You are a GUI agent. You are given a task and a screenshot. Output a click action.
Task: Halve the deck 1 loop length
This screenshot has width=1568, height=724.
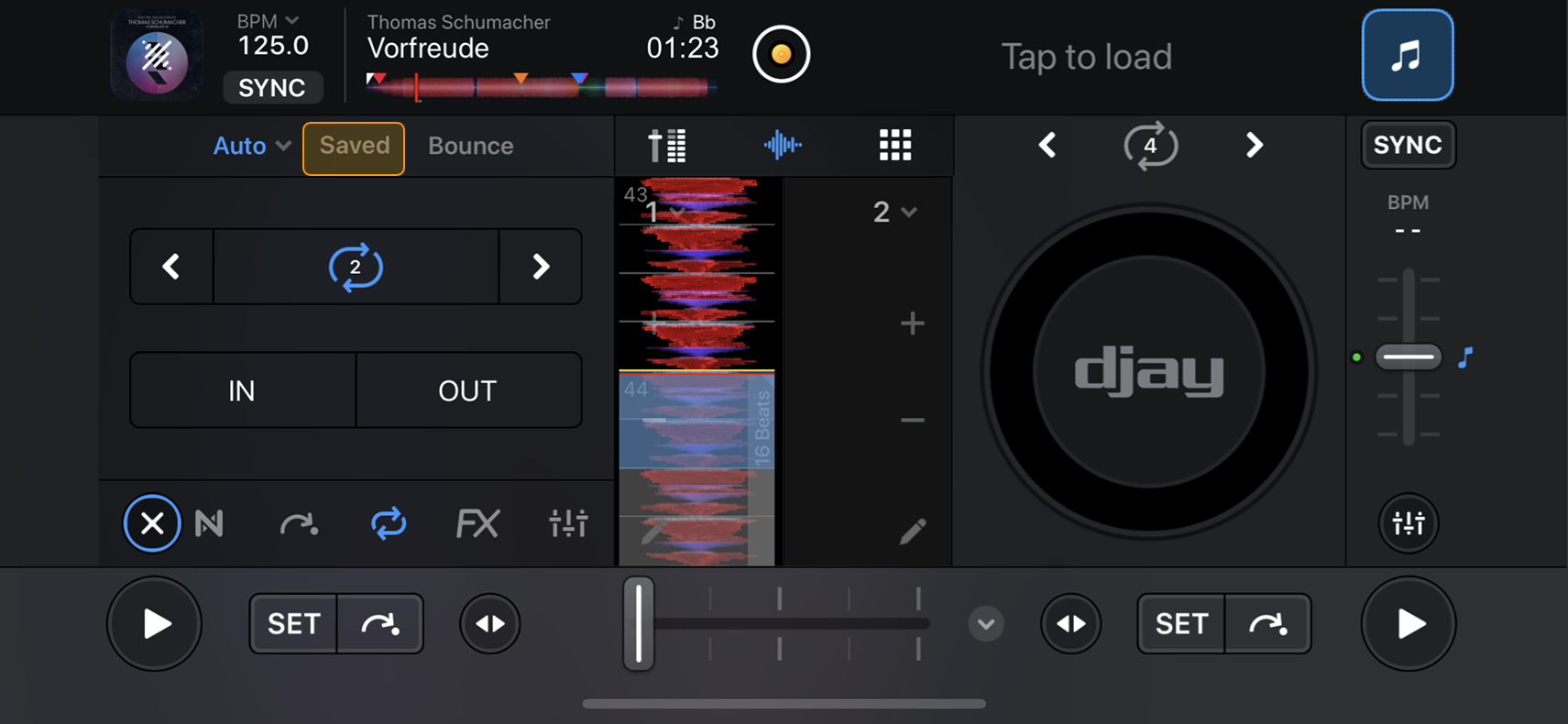point(171,267)
